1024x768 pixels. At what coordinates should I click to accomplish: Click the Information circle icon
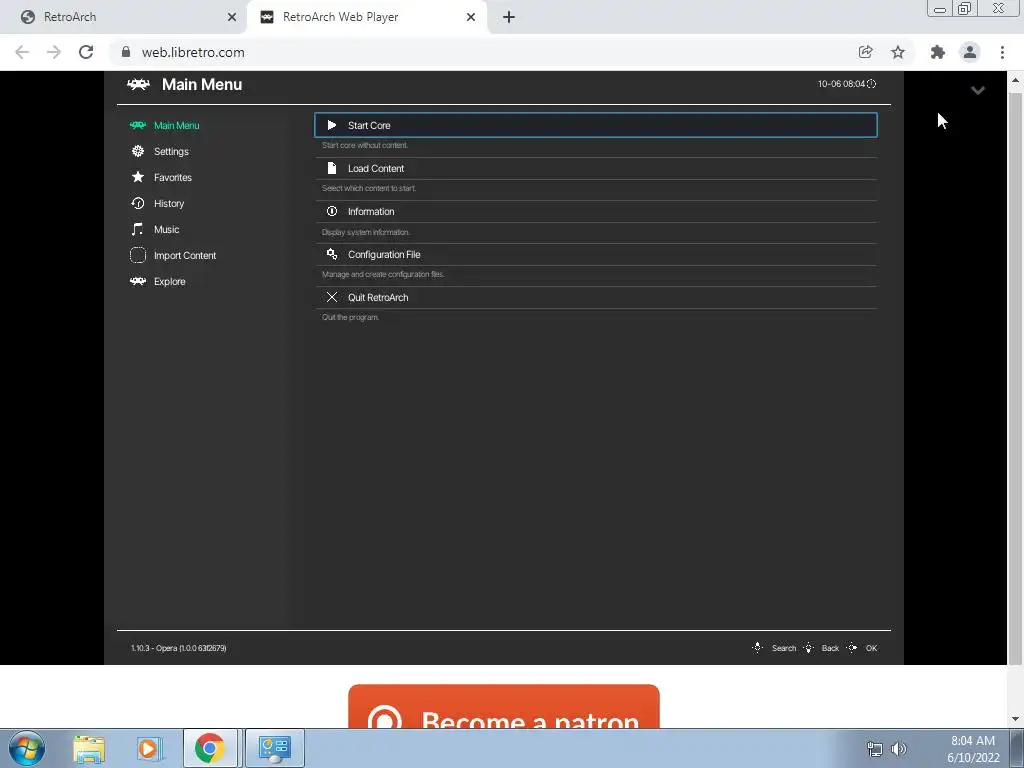point(332,211)
